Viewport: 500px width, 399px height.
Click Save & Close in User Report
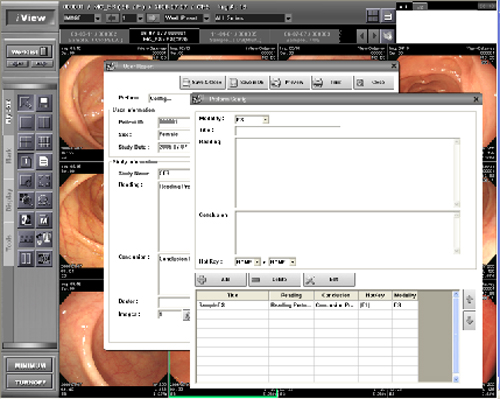click(x=203, y=82)
